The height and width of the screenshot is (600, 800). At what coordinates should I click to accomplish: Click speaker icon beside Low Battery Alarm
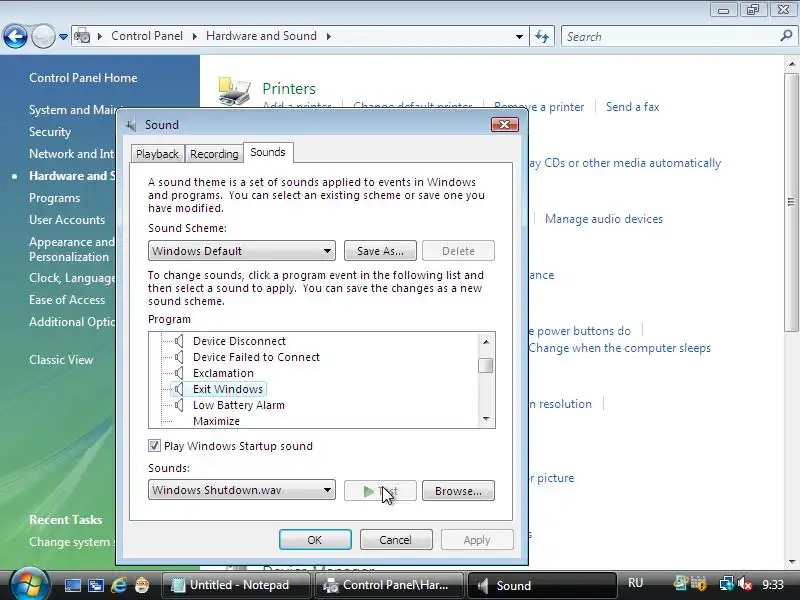179,405
